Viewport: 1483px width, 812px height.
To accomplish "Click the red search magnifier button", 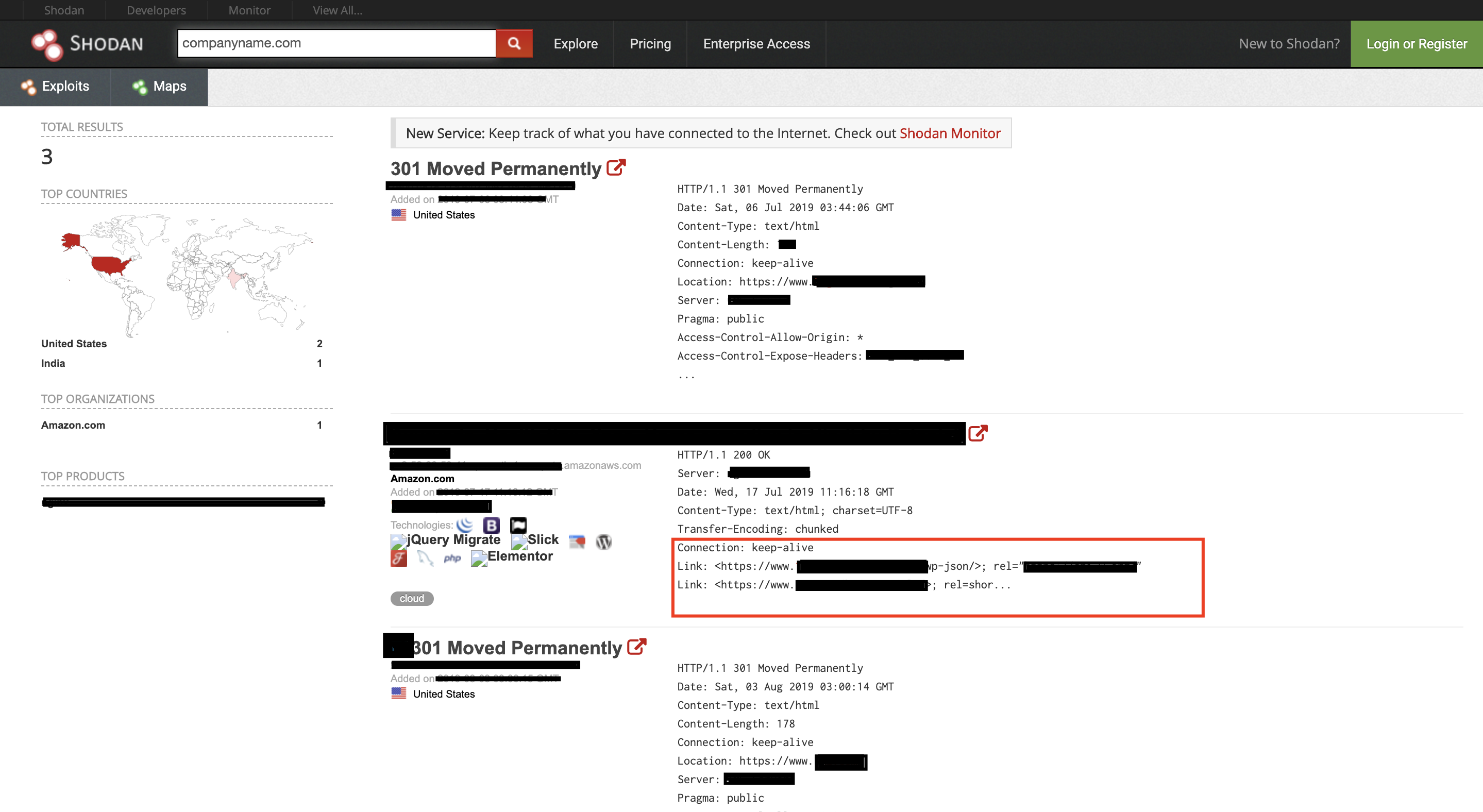I will coord(514,43).
